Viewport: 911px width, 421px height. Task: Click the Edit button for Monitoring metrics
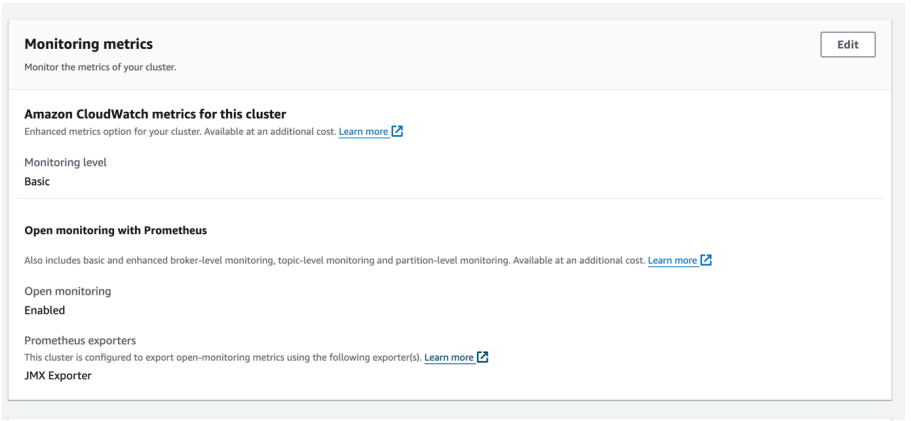[x=848, y=45]
